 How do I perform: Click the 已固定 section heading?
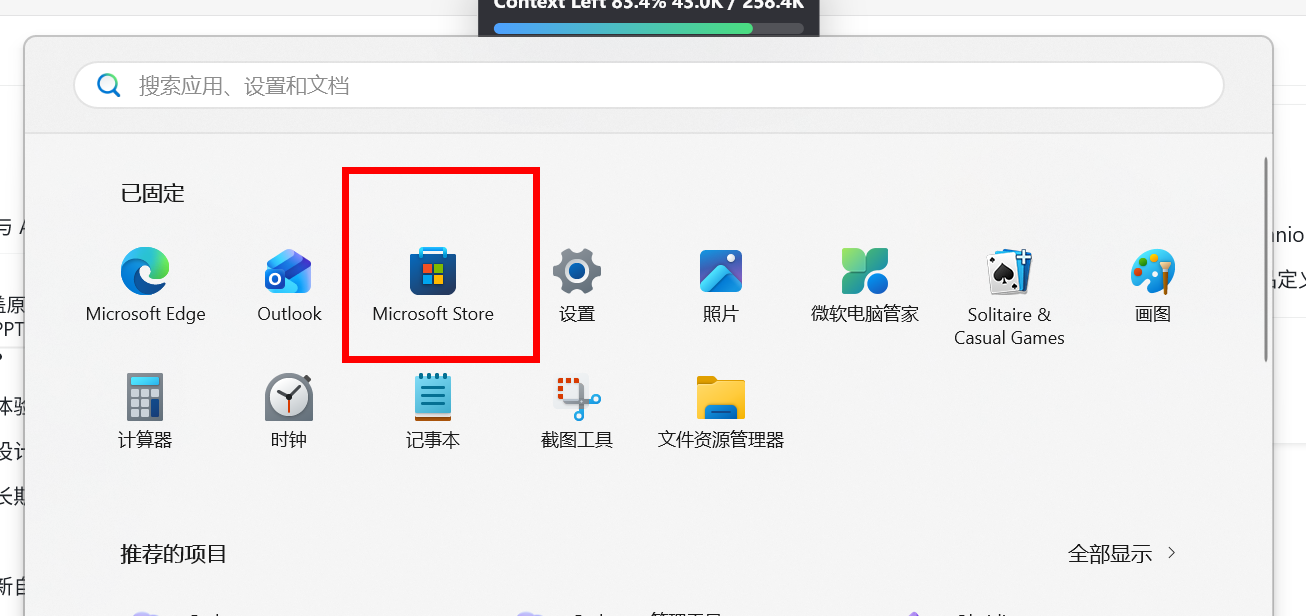click(x=153, y=193)
